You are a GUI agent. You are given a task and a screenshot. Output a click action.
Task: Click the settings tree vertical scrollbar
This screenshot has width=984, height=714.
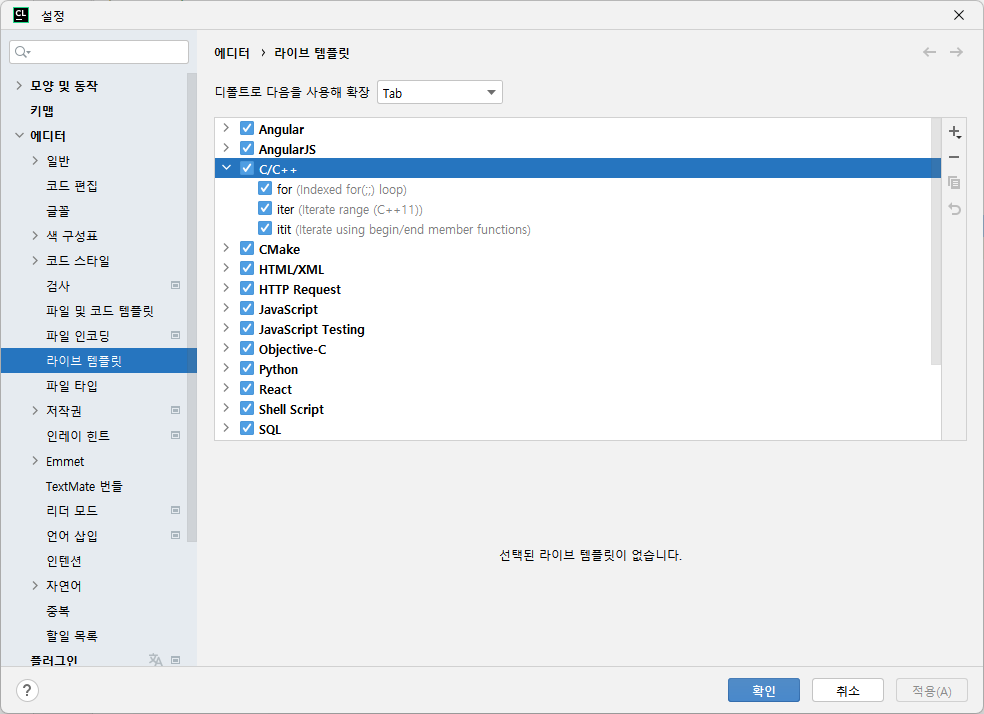pos(192,307)
